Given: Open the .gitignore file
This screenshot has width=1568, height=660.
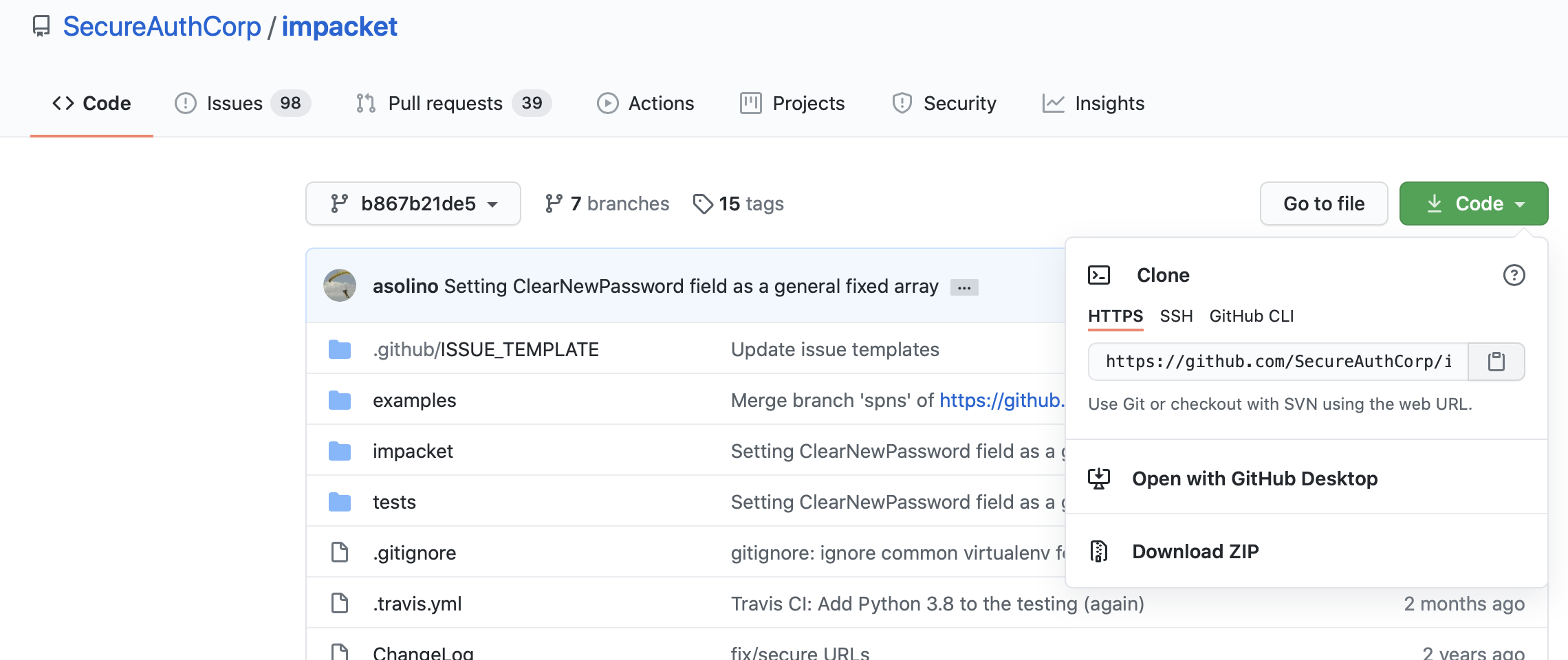Looking at the screenshot, I should [415, 553].
